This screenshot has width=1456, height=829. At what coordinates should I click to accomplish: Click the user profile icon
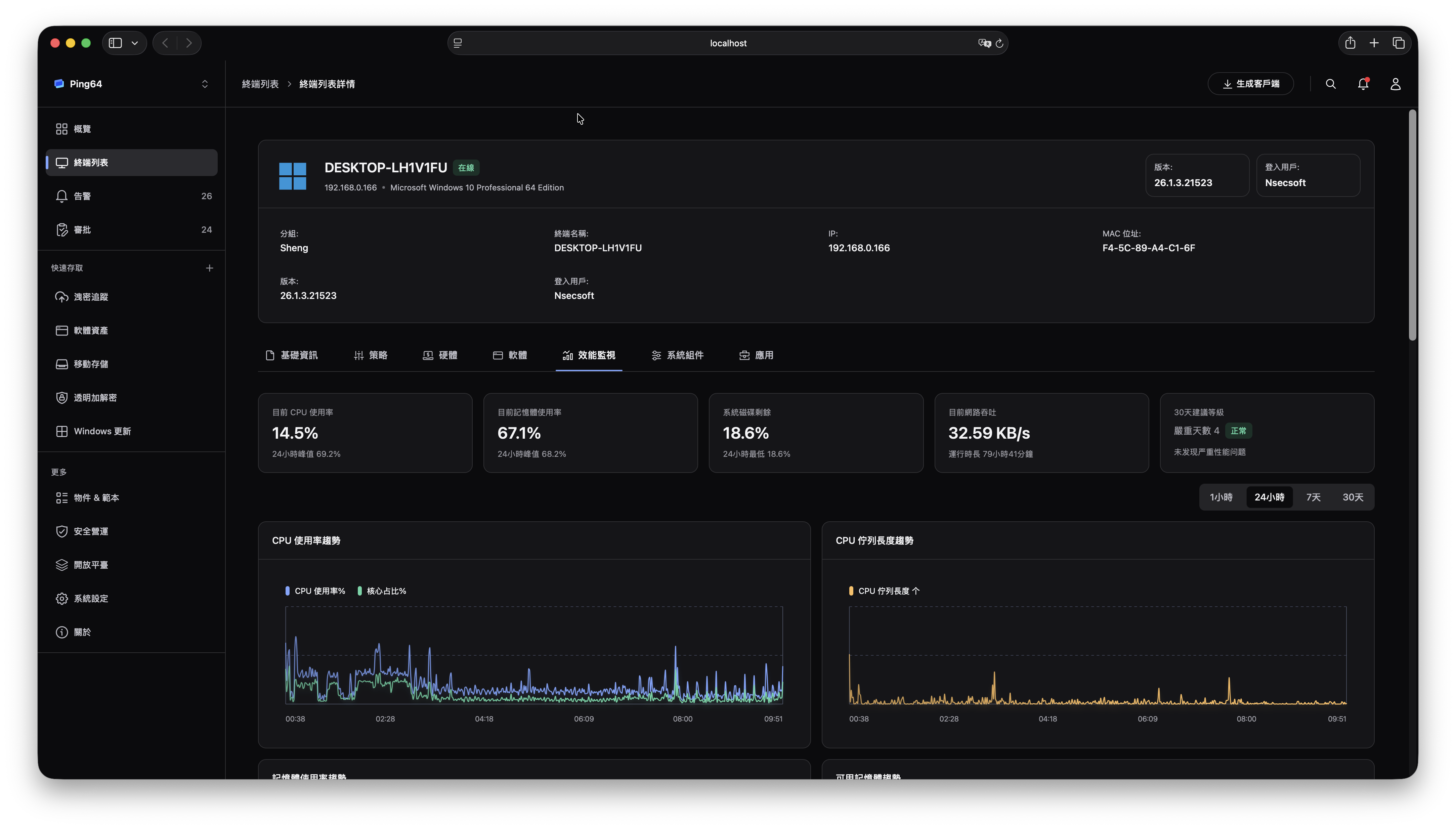tap(1395, 84)
